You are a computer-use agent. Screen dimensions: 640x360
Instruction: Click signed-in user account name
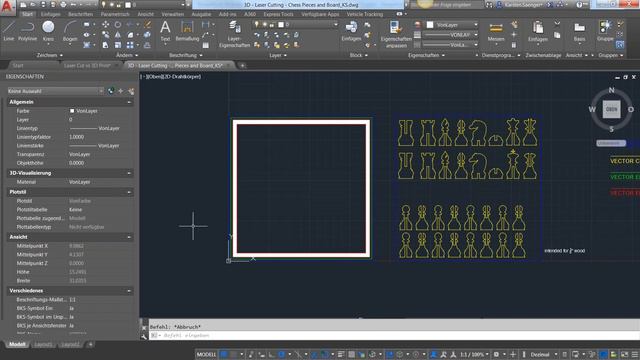[x=524, y=5]
